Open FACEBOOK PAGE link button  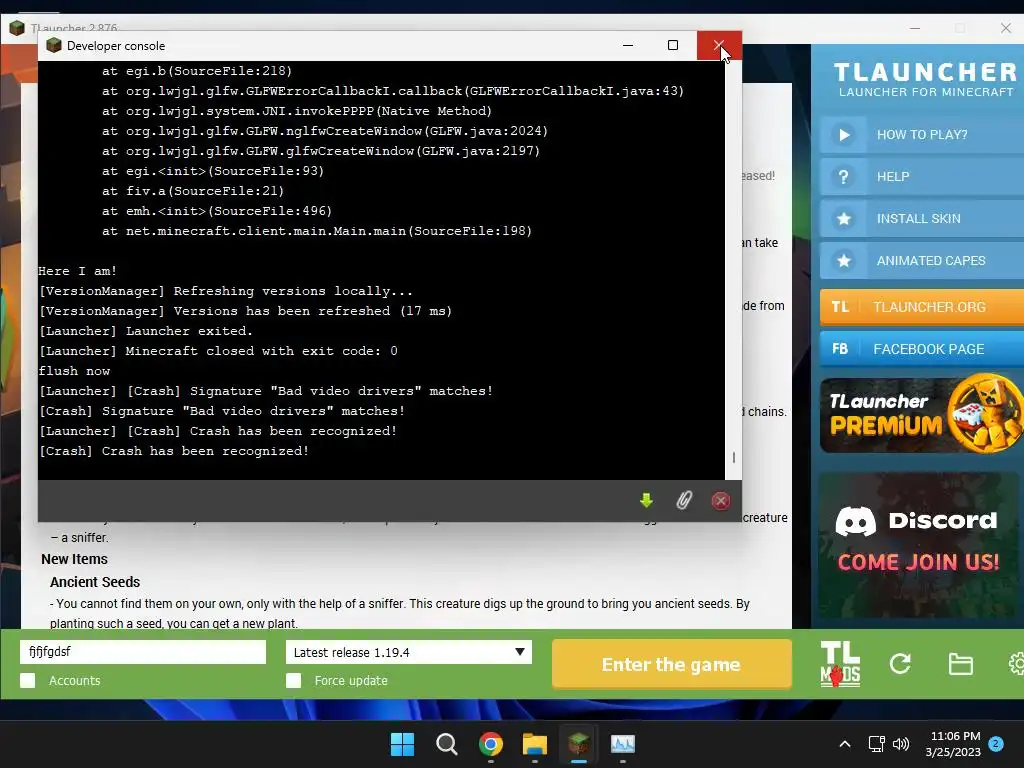pos(922,349)
